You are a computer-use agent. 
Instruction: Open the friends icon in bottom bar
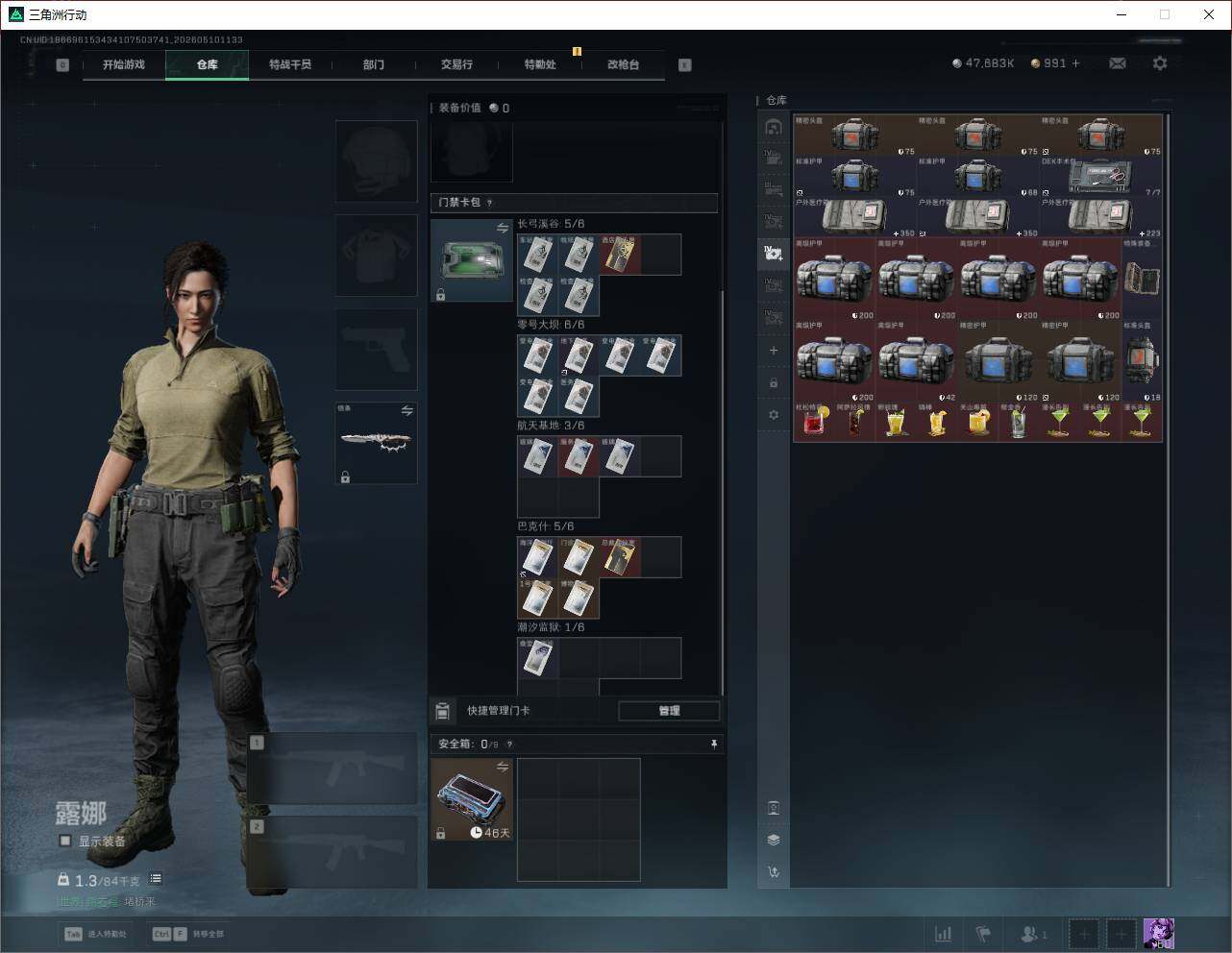[x=1033, y=934]
